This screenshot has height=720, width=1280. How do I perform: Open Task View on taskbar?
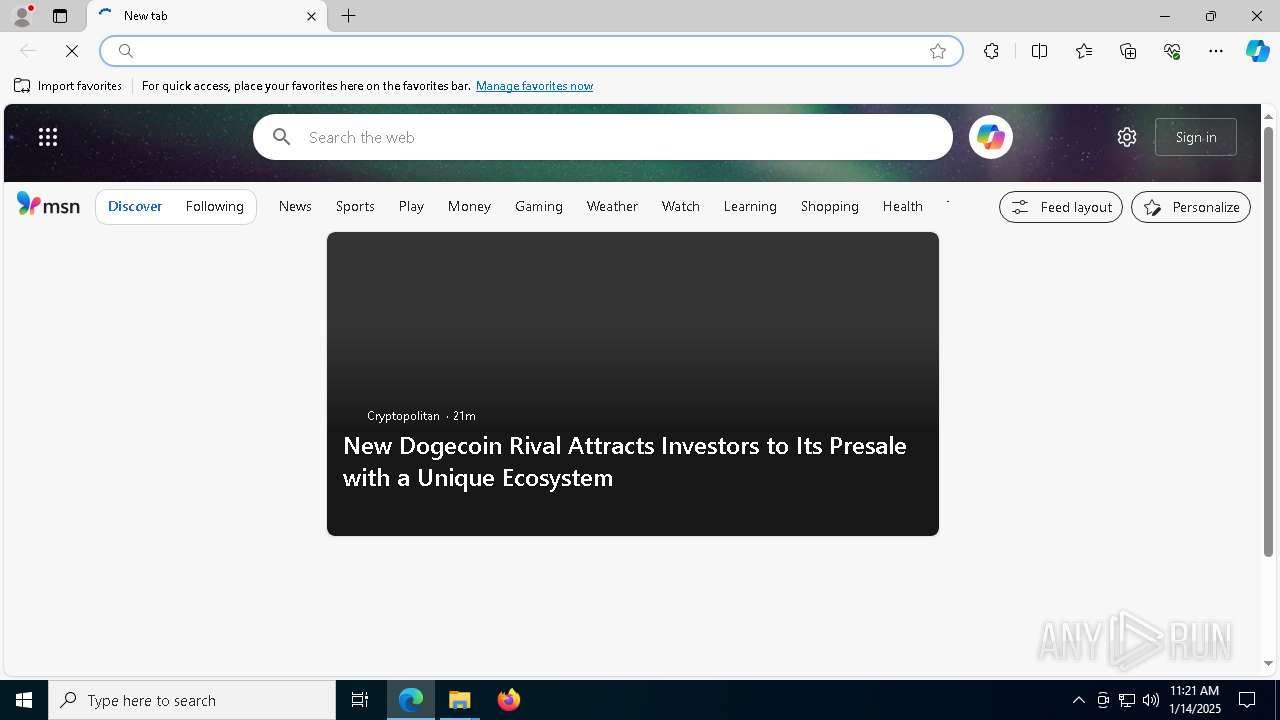(x=360, y=700)
